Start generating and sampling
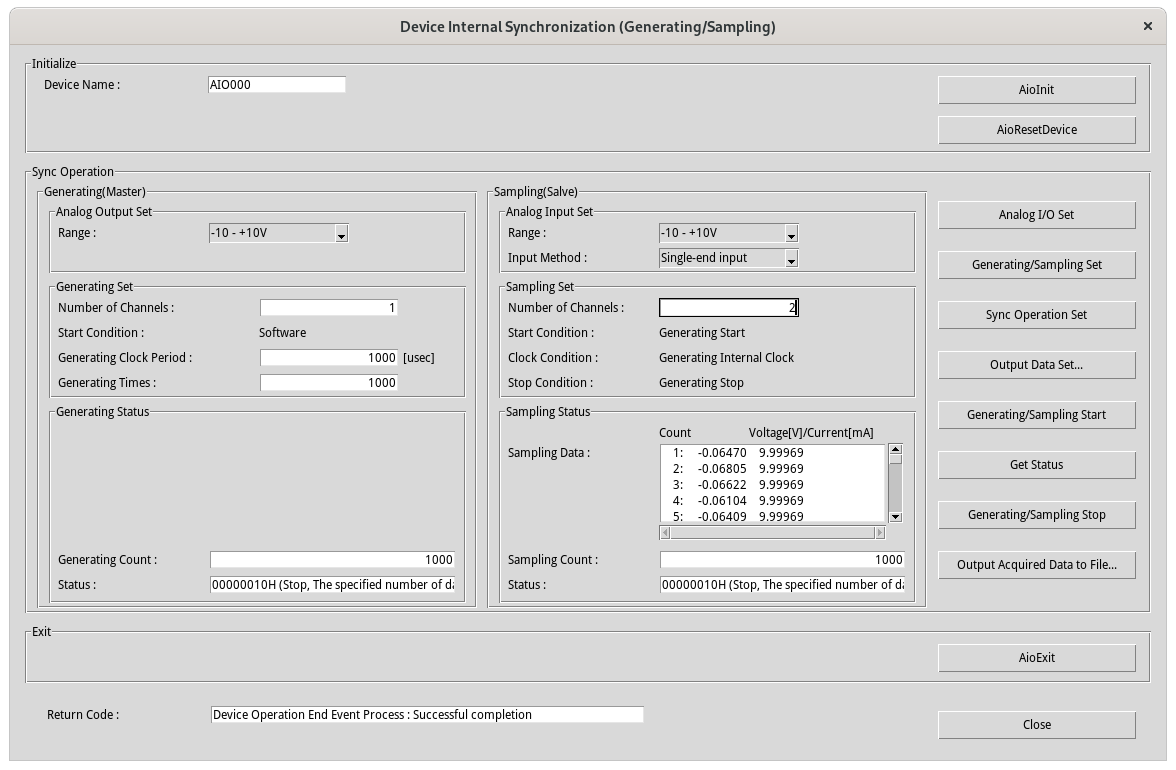 point(1036,415)
